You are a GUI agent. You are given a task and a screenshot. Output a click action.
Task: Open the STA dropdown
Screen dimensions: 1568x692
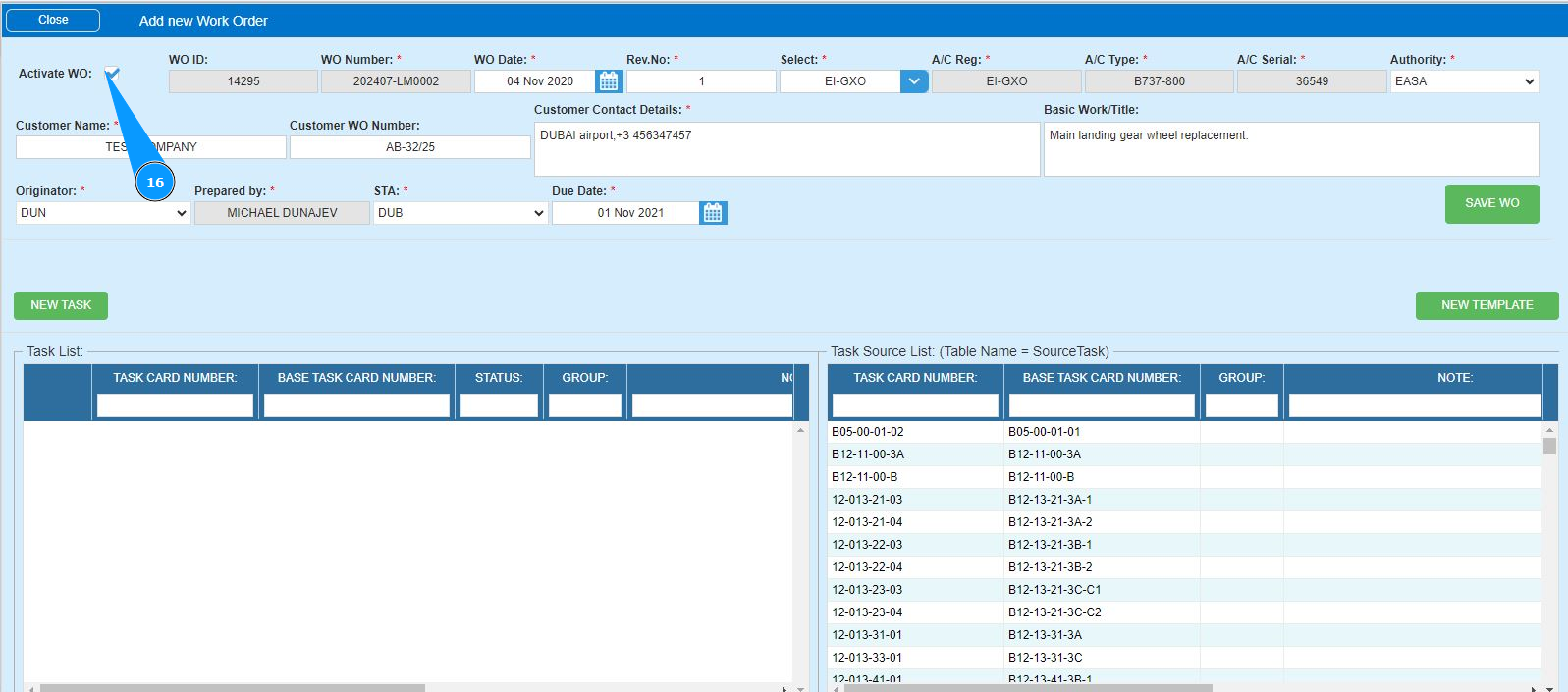[460, 213]
